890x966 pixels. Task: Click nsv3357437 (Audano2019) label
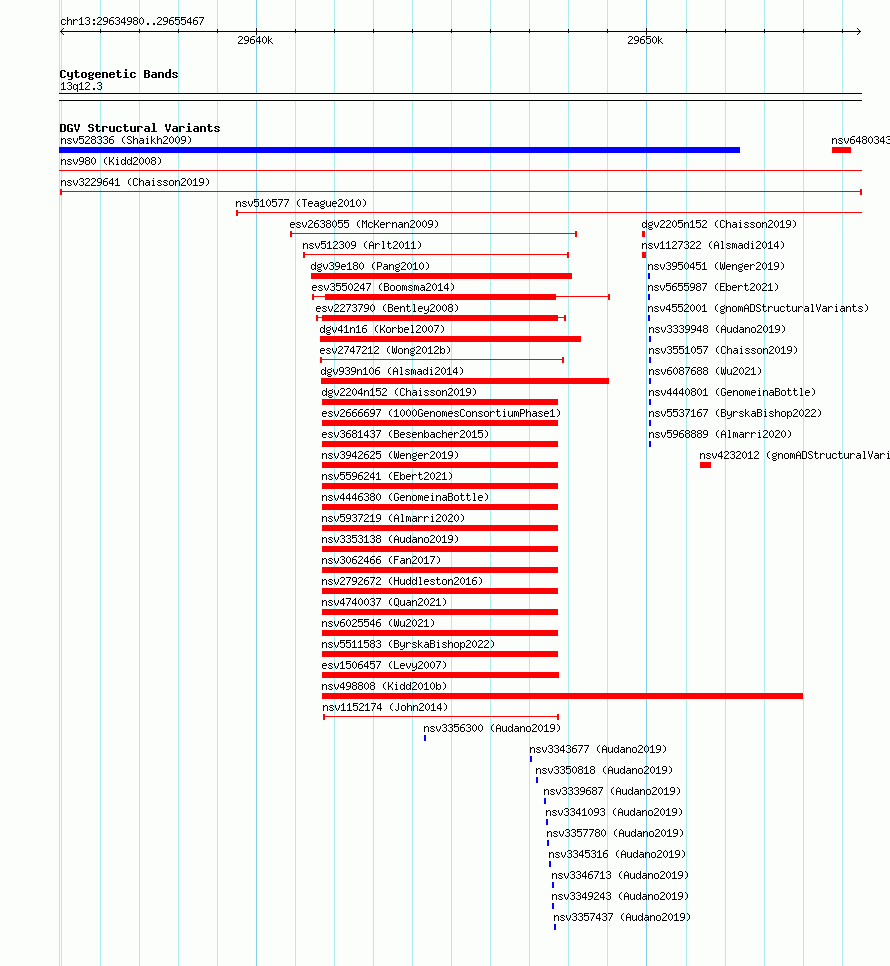622,917
